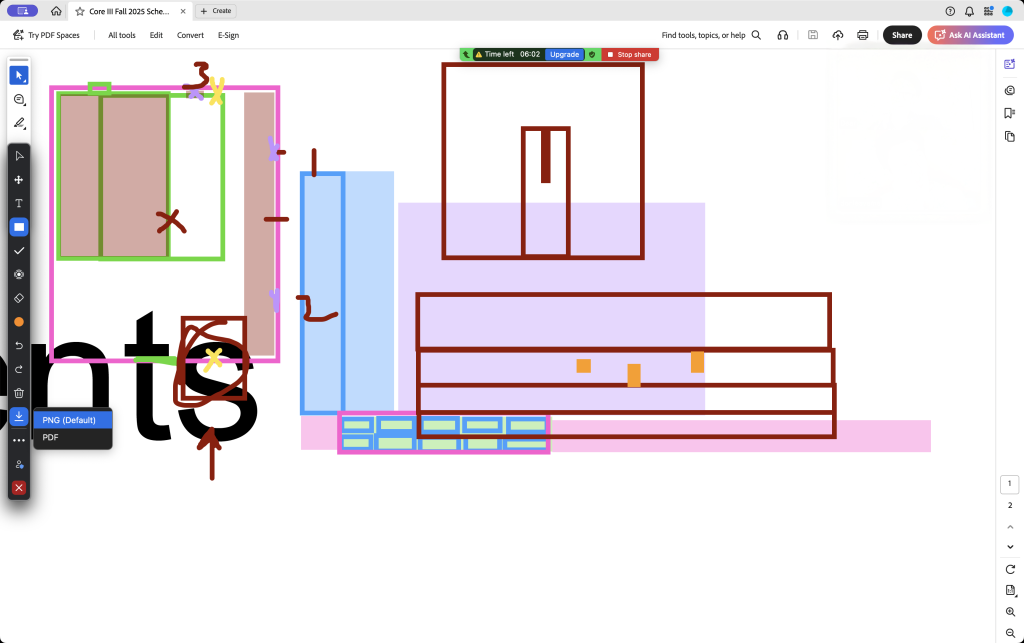
Task: Click the text tool in annotation toolbar
Action: [x=19, y=203]
